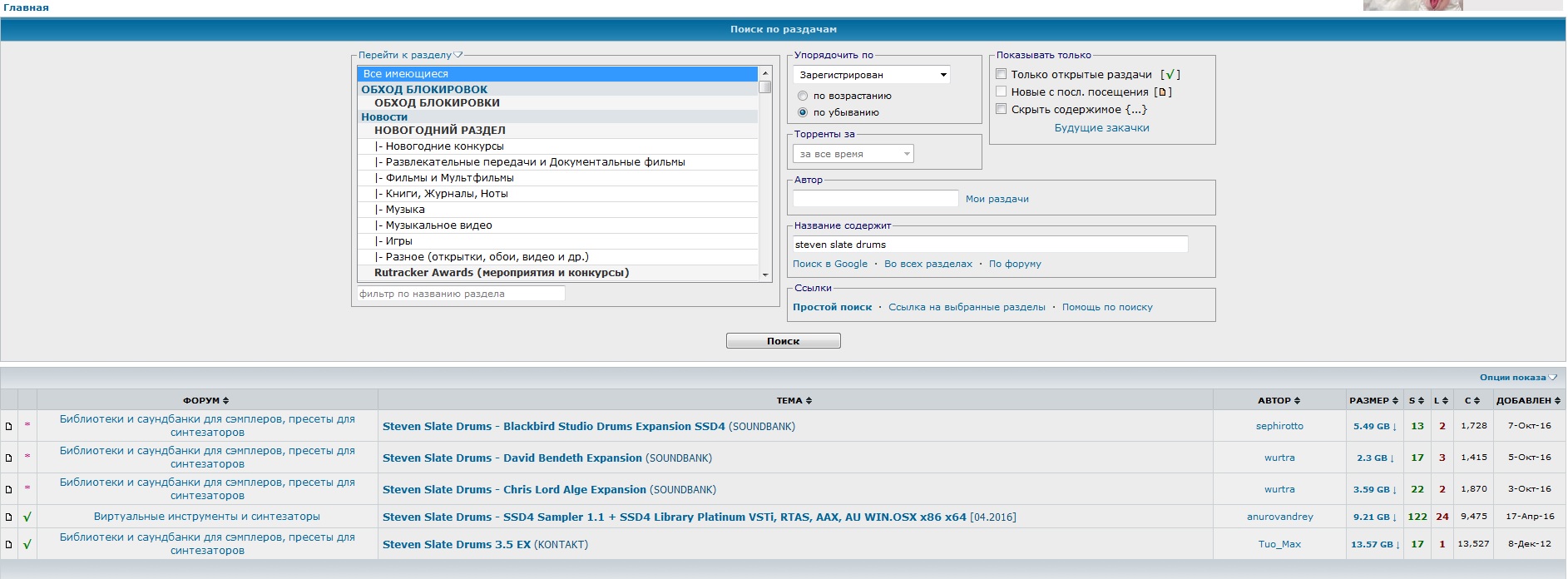Open the Будущие закачки link
Screen dimensions: 1568x579
click(x=1101, y=128)
